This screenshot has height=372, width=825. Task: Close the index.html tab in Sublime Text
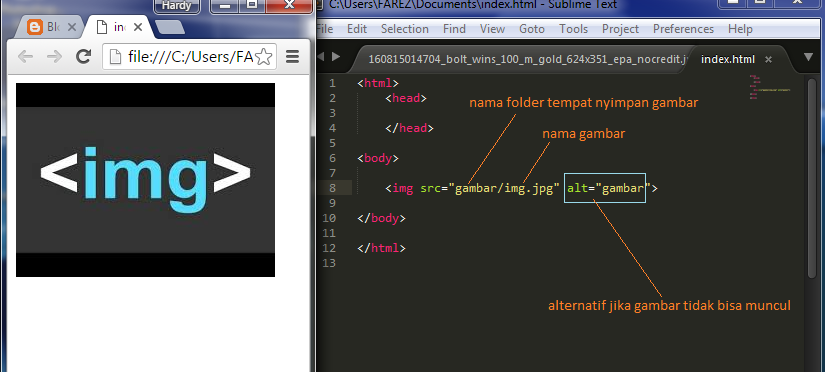point(768,59)
